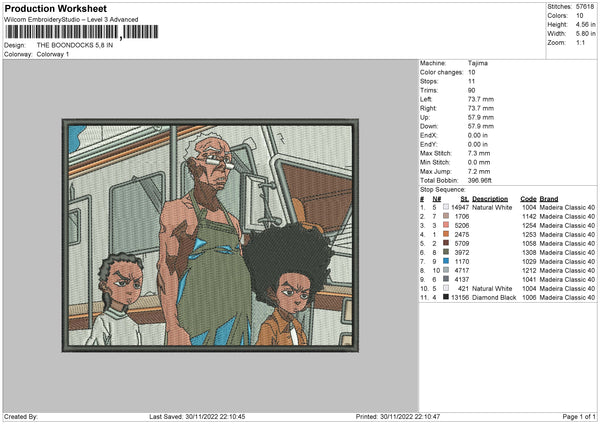The height and width of the screenshot is (424, 600).
Task: Click the color swatch for code 1254
Action: point(446,225)
